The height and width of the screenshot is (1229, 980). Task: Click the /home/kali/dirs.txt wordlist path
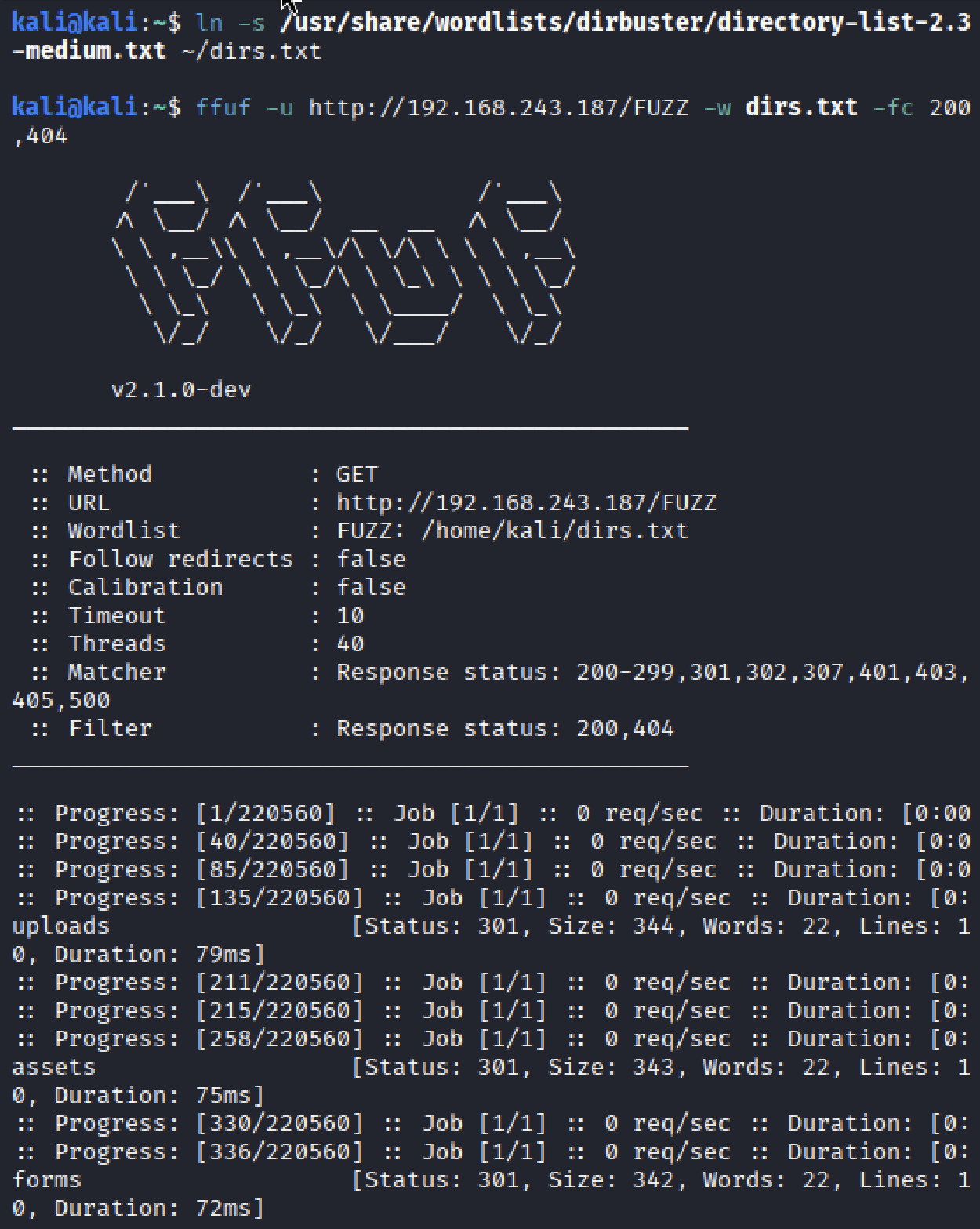(554, 531)
